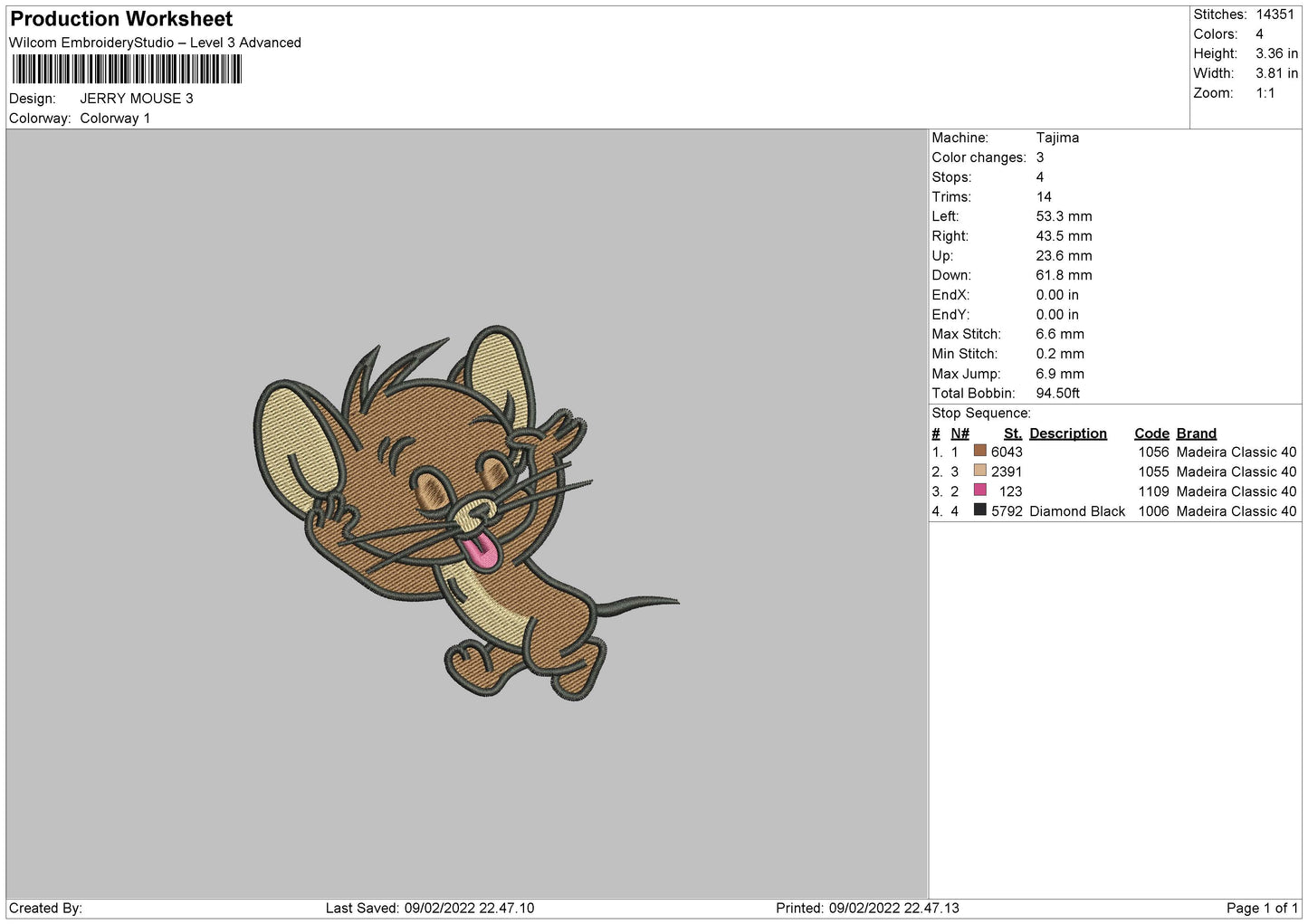Click thread code 1056
The width and height of the screenshot is (1308, 924).
point(1153,452)
